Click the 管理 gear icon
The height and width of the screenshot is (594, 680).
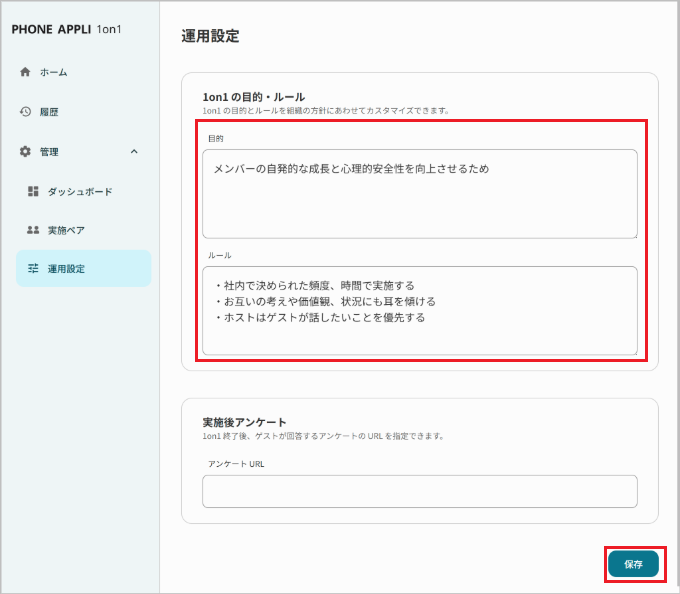(x=25, y=152)
